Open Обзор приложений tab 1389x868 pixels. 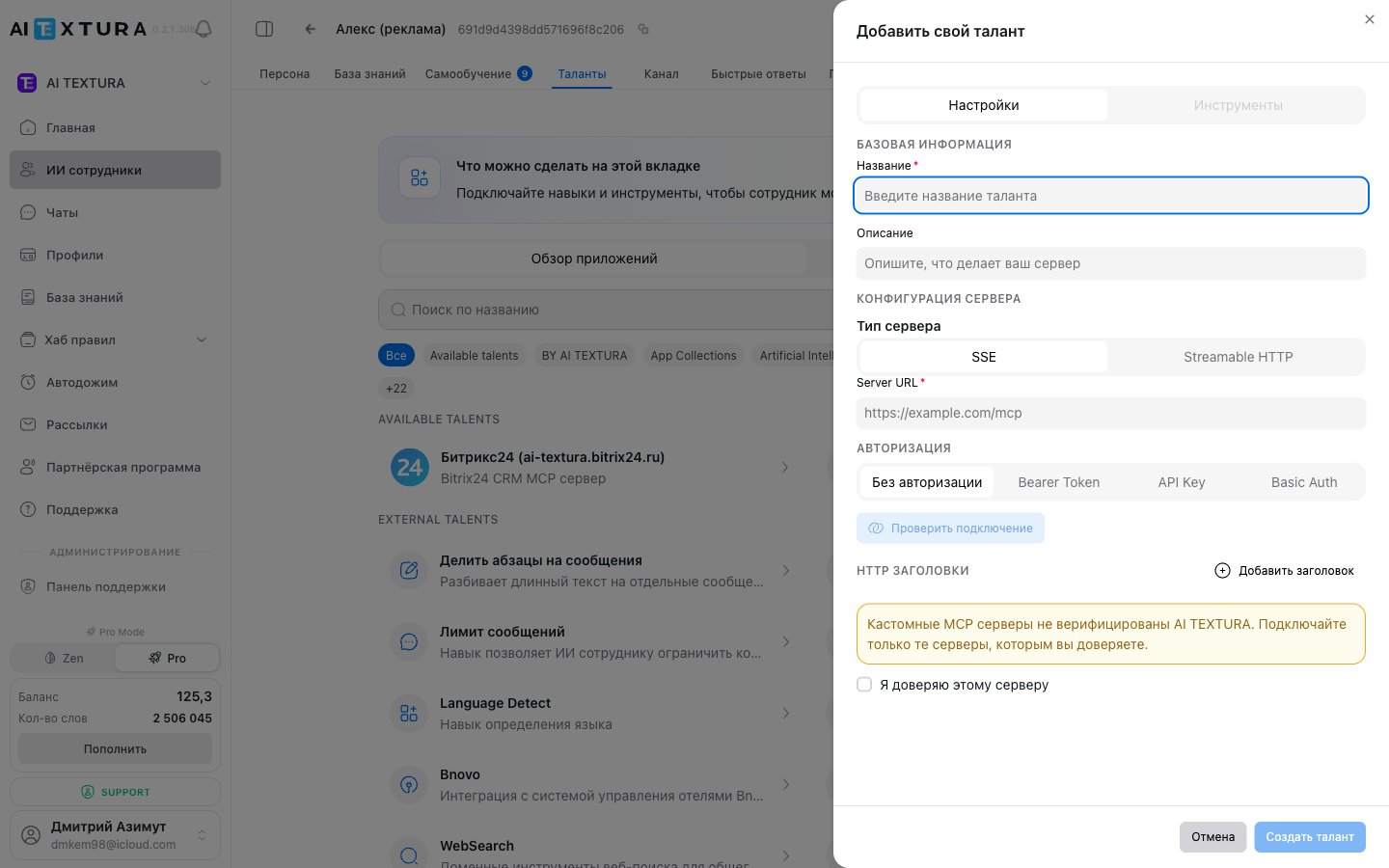point(594,258)
